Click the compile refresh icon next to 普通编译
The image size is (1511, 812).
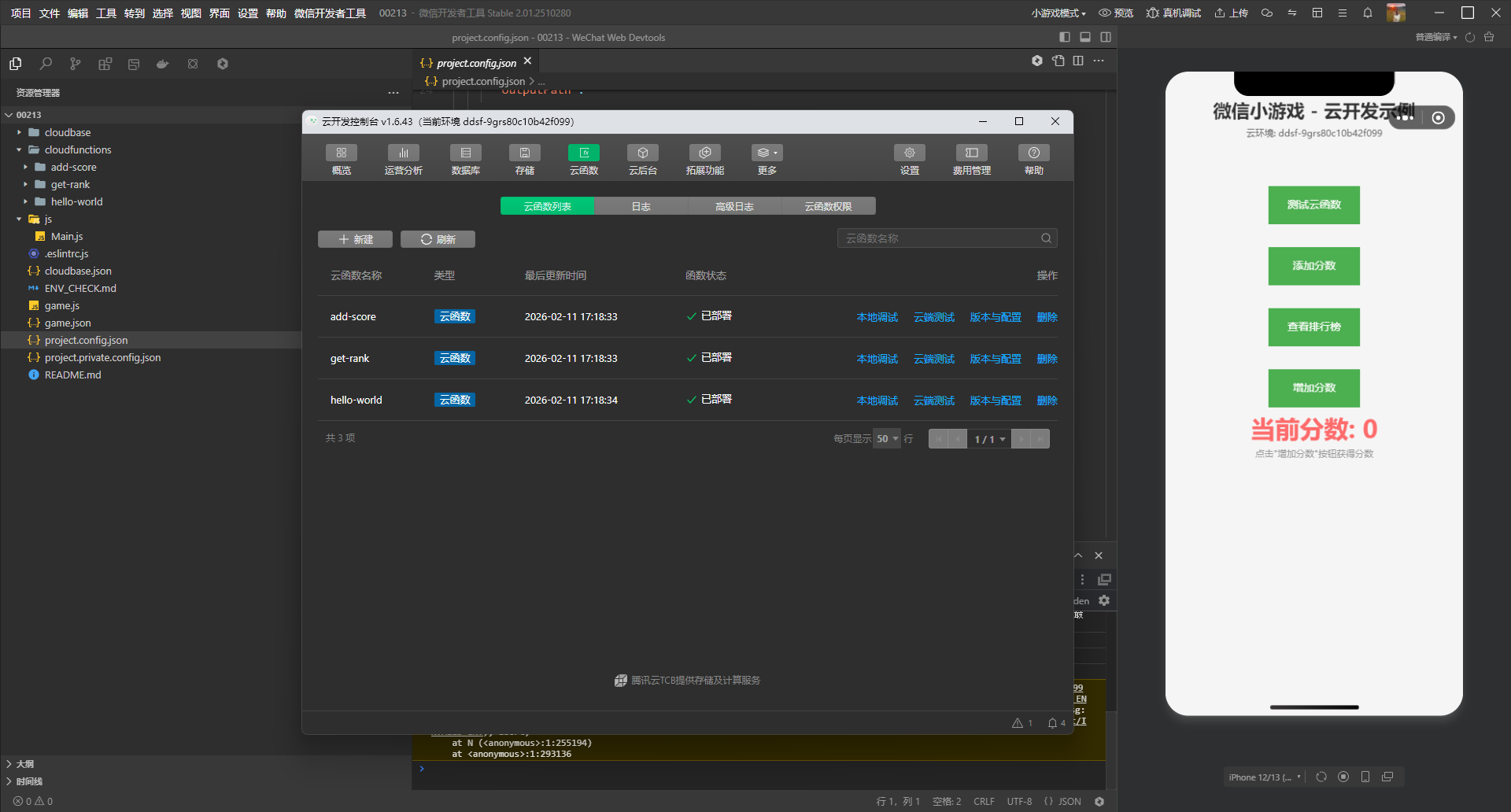[x=1470, y=37]
